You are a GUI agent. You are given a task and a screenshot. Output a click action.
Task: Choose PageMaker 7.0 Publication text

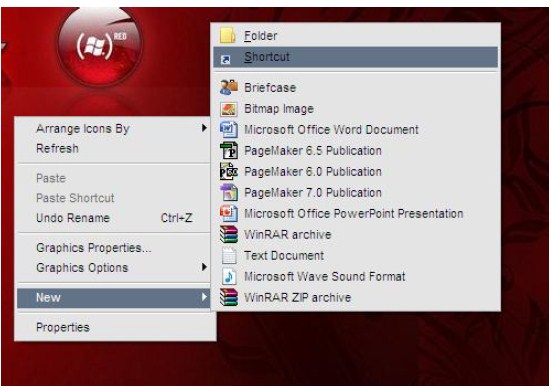pos(313,193)
